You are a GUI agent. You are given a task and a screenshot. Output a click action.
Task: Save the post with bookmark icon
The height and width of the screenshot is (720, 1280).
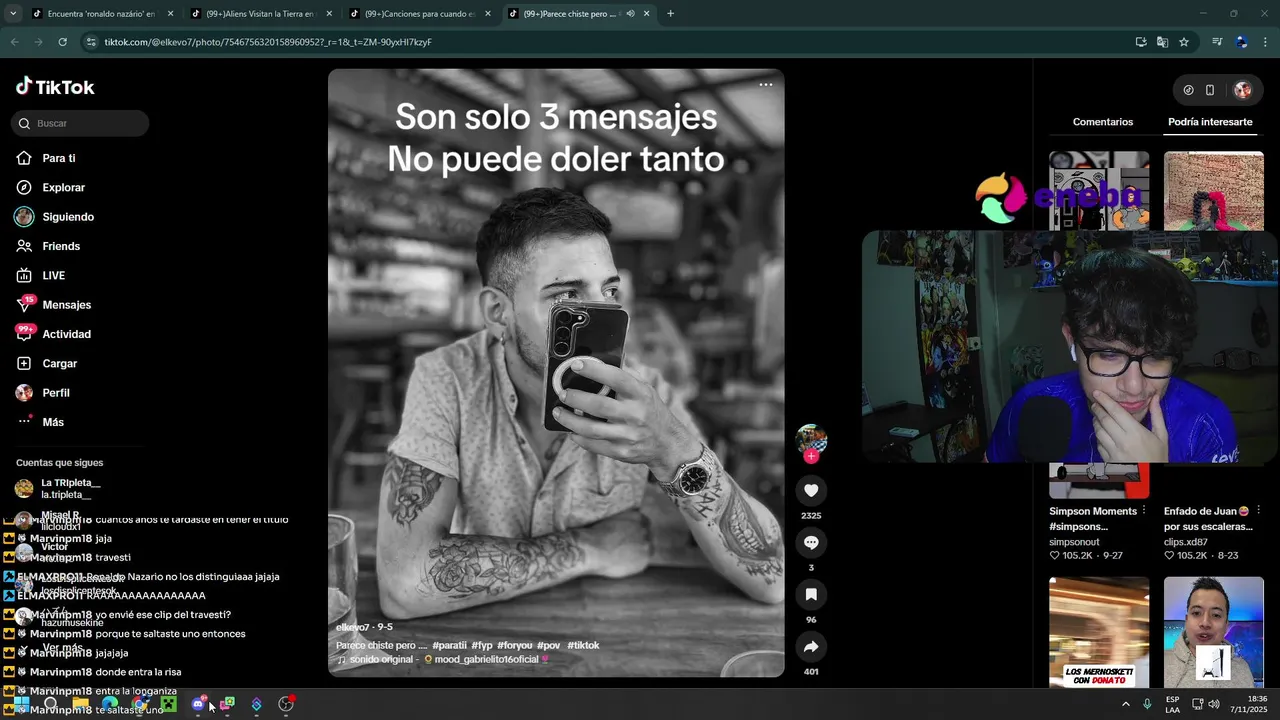[811, 594]
